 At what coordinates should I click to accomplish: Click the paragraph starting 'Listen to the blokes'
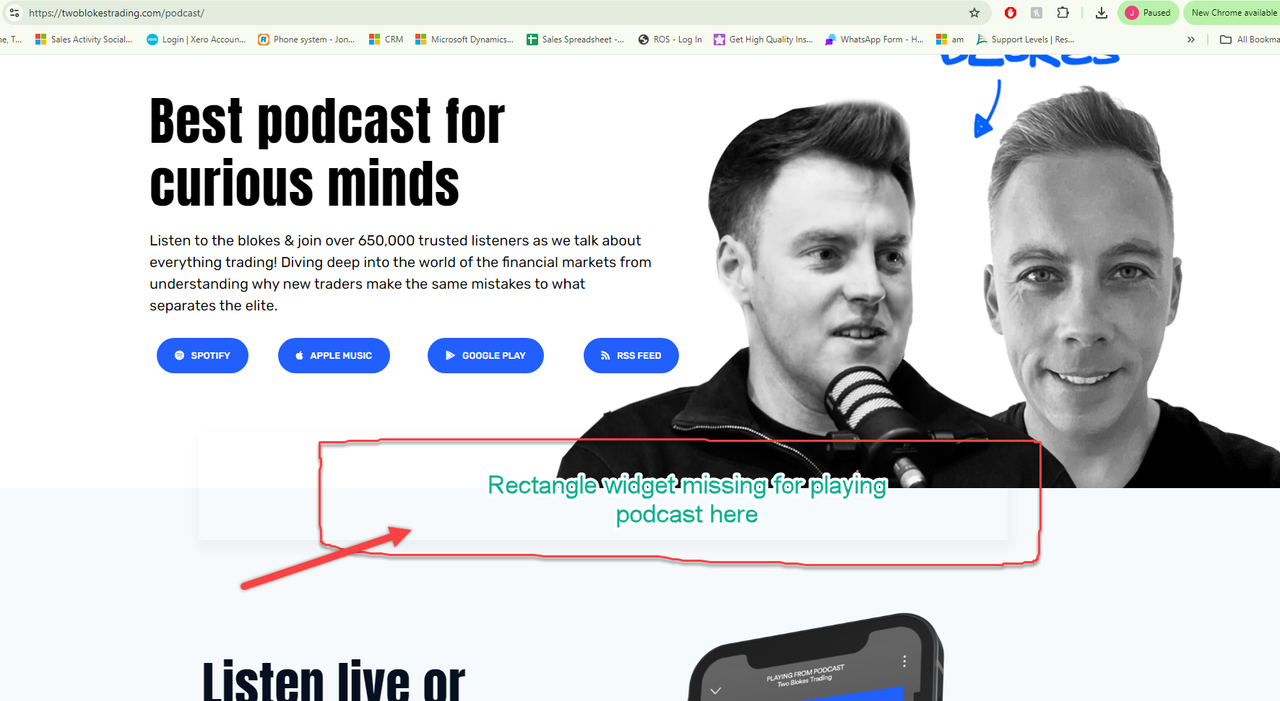pos(400,273)
